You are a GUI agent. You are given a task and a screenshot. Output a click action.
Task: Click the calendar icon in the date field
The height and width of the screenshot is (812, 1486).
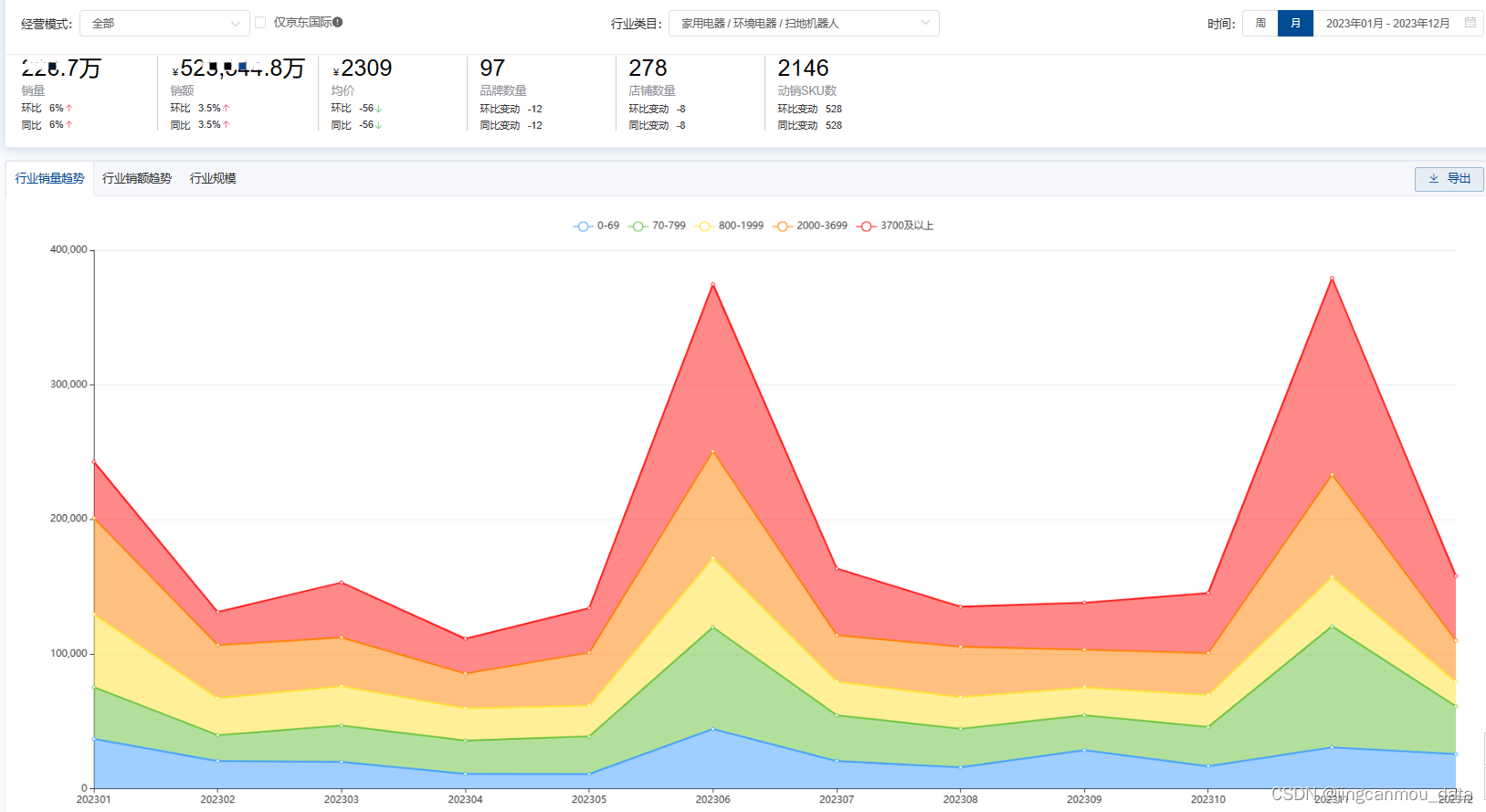[1470, 22]
